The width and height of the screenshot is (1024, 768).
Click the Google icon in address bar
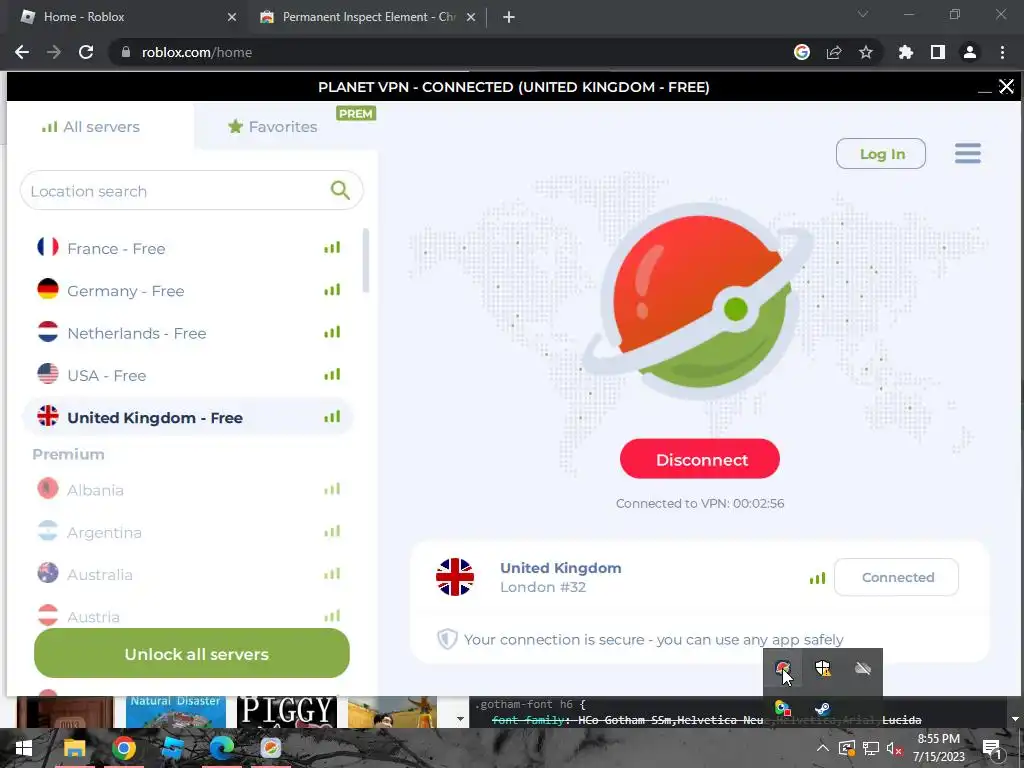[802, 52]
